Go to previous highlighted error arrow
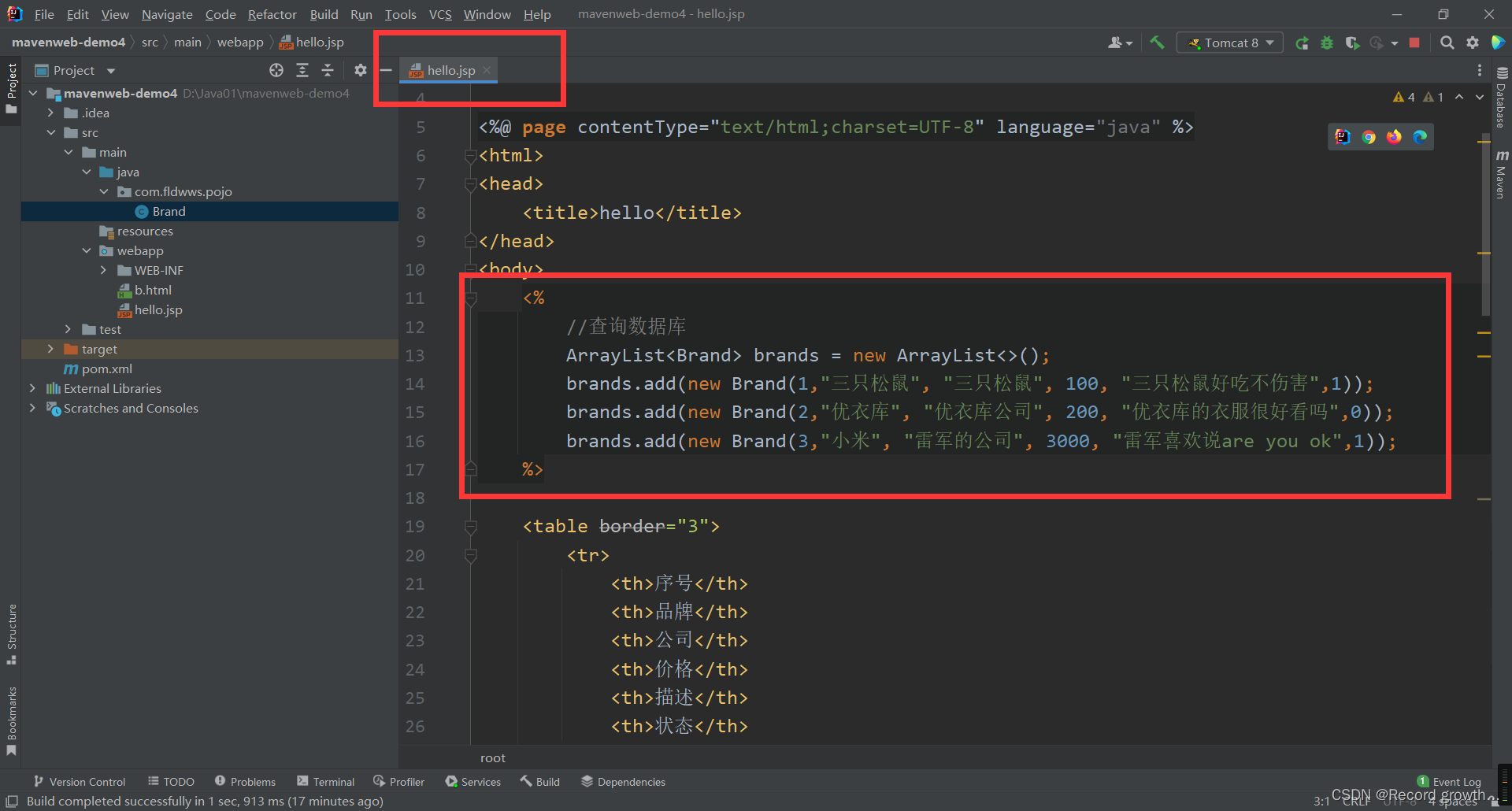1512x811 pixels. click(1459, 97)
